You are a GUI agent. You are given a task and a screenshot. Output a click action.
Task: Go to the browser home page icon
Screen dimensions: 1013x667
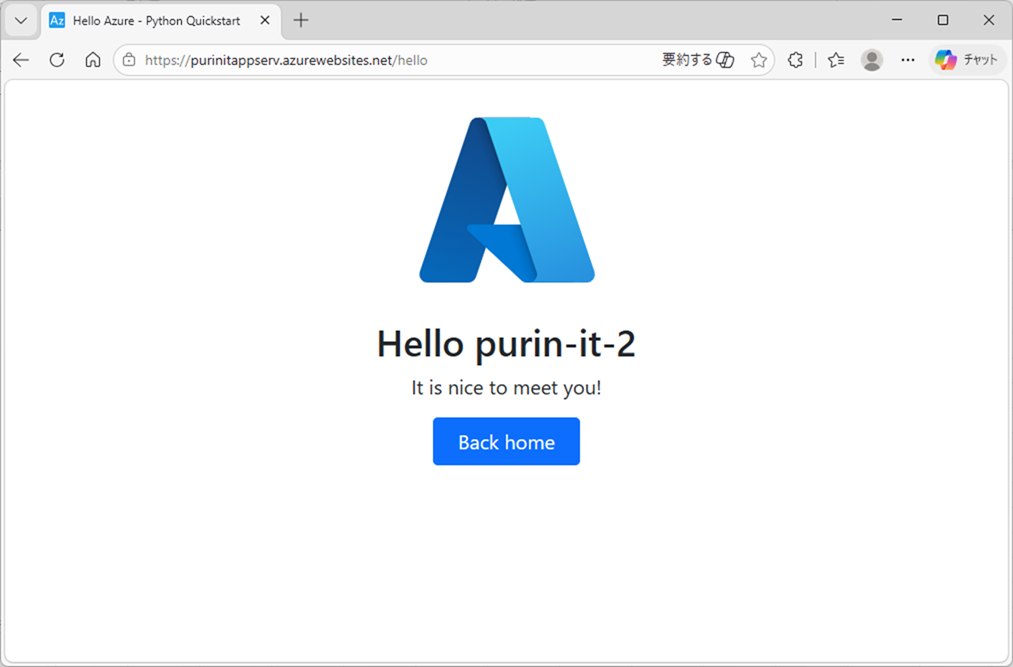[x=93, y=60]
